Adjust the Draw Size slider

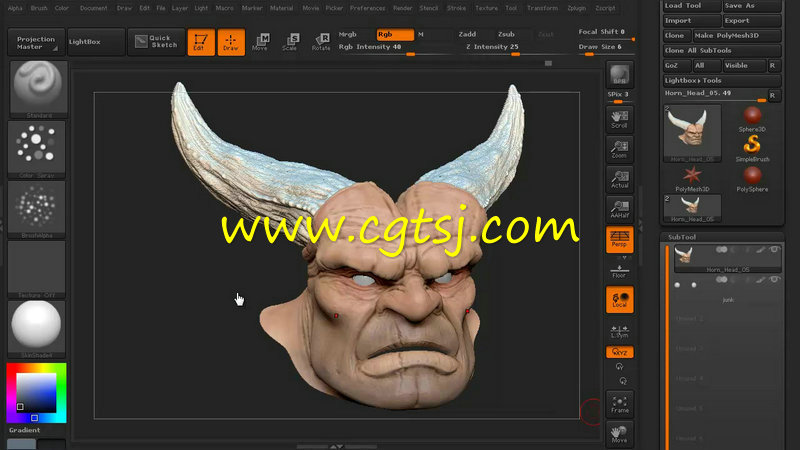605,48
